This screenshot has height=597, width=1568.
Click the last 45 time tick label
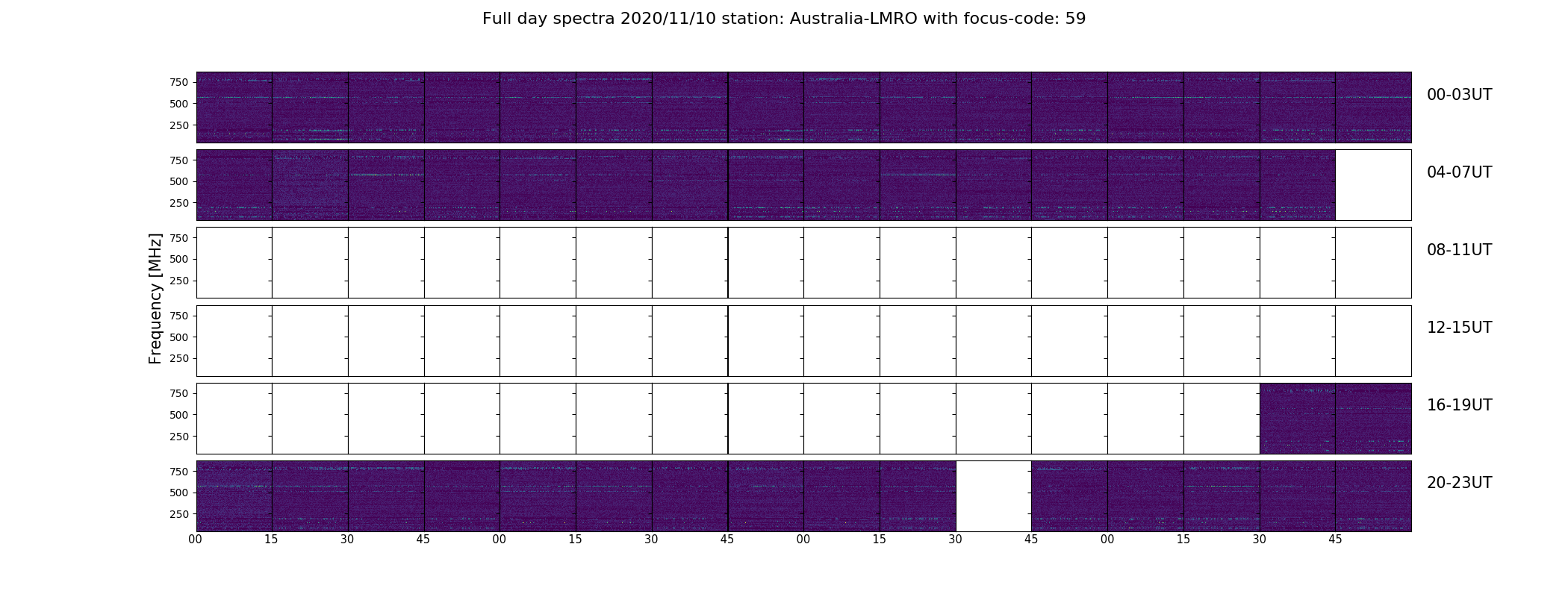click(x=1335, y=540)
